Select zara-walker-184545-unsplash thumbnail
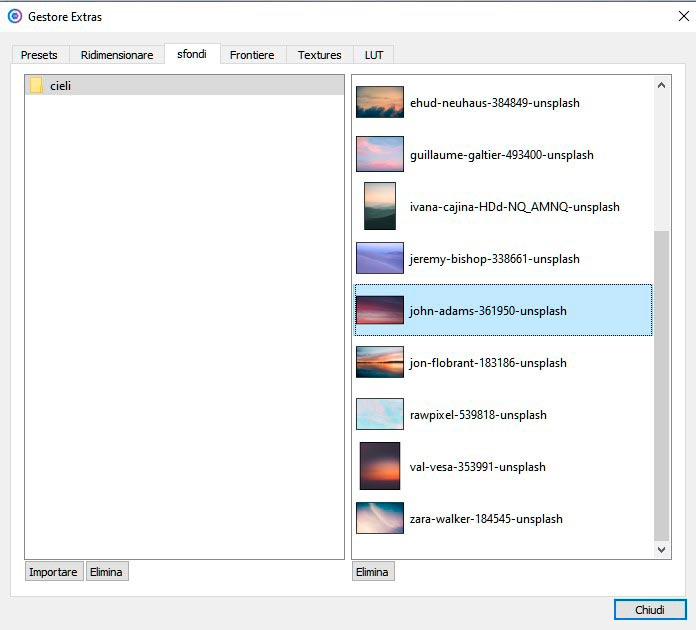 (x=380, y=518)
